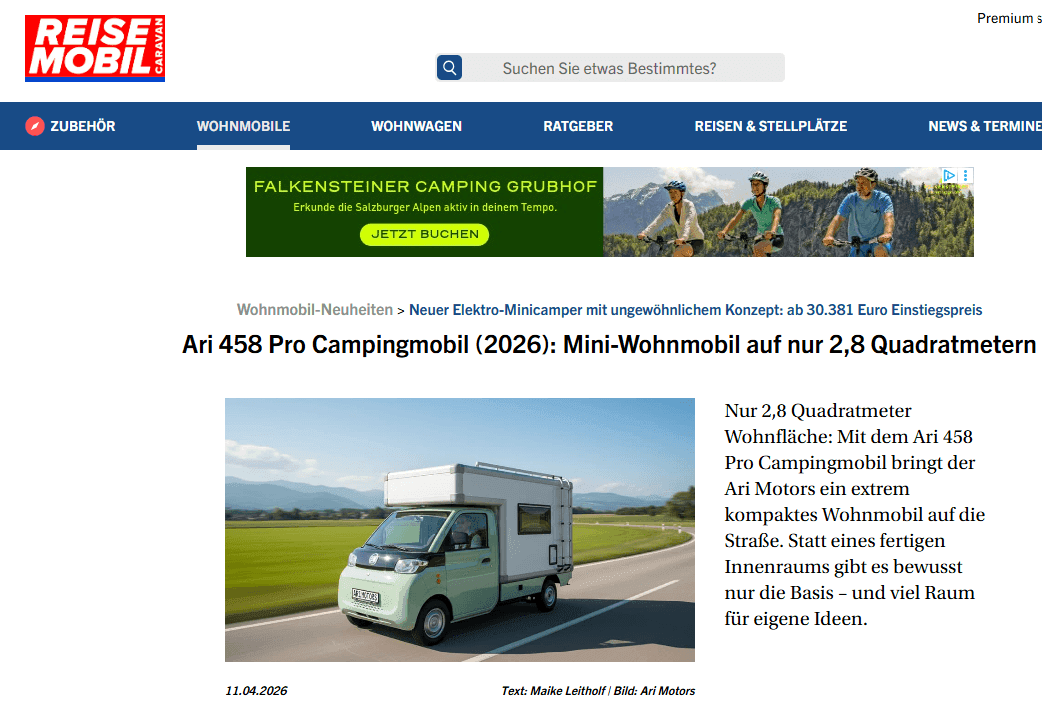Click the Ari 458 Pro Campingmobil headline
Viewport: 1042px width, 716px height.
click(x=609, y=344)
